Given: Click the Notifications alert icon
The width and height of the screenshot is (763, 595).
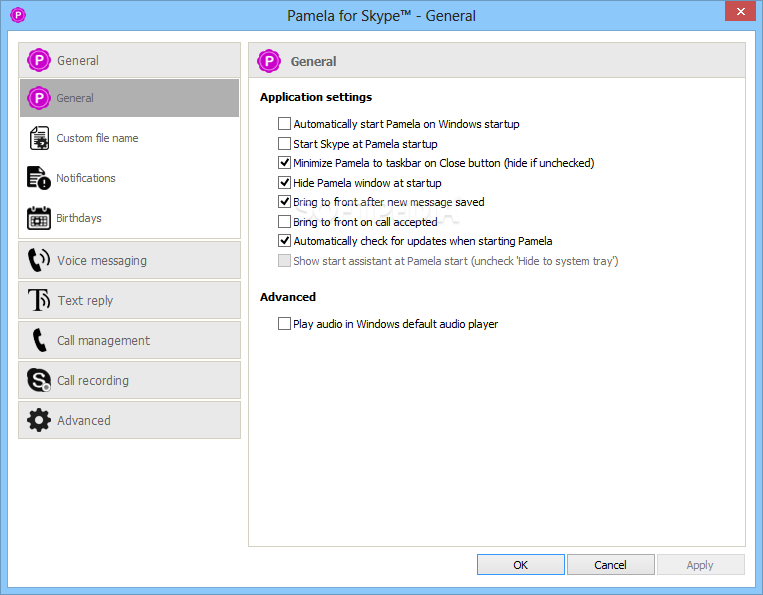Looking at the screenshot, I should click(x=39, y=178).
